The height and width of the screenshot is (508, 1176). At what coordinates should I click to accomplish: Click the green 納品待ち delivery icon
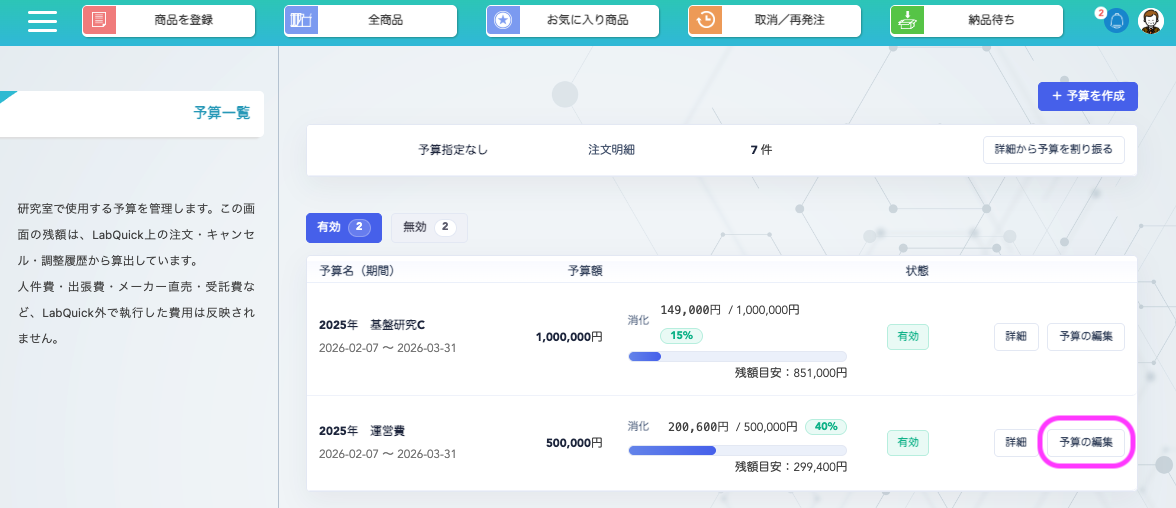click(908, 21)
